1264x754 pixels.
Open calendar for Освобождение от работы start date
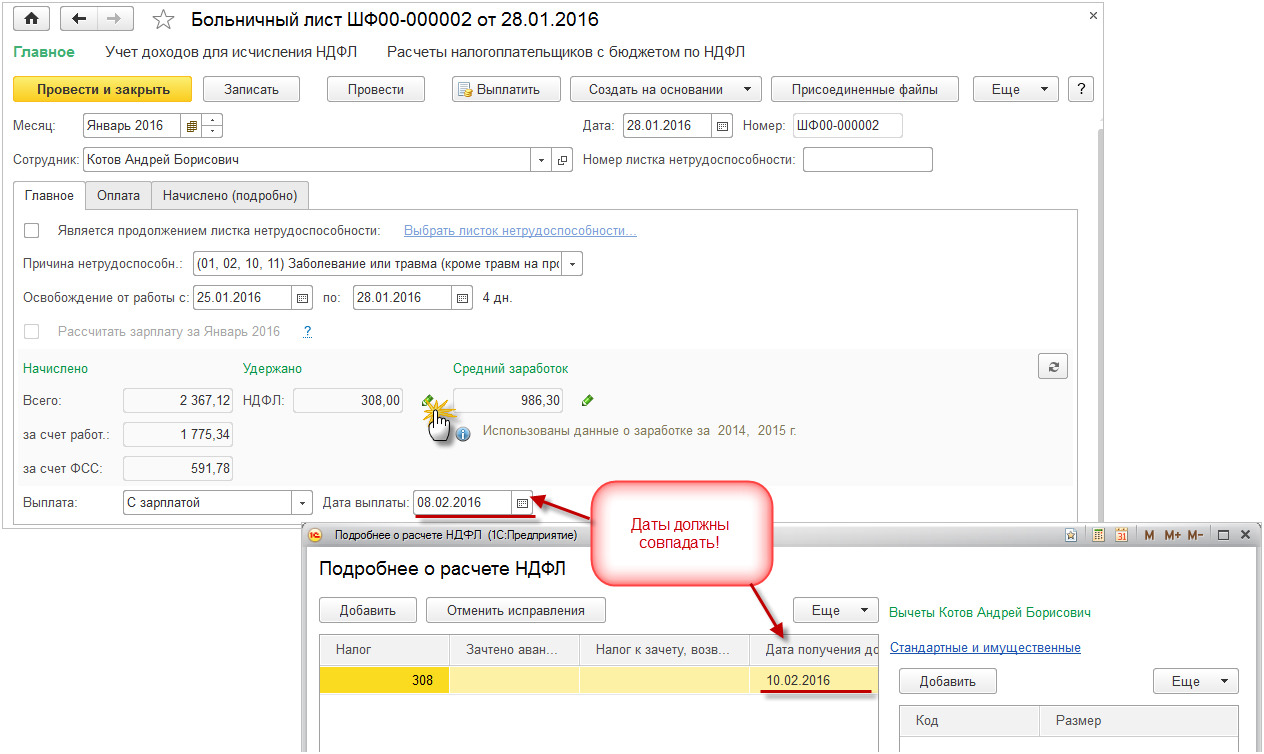[303, 298]
